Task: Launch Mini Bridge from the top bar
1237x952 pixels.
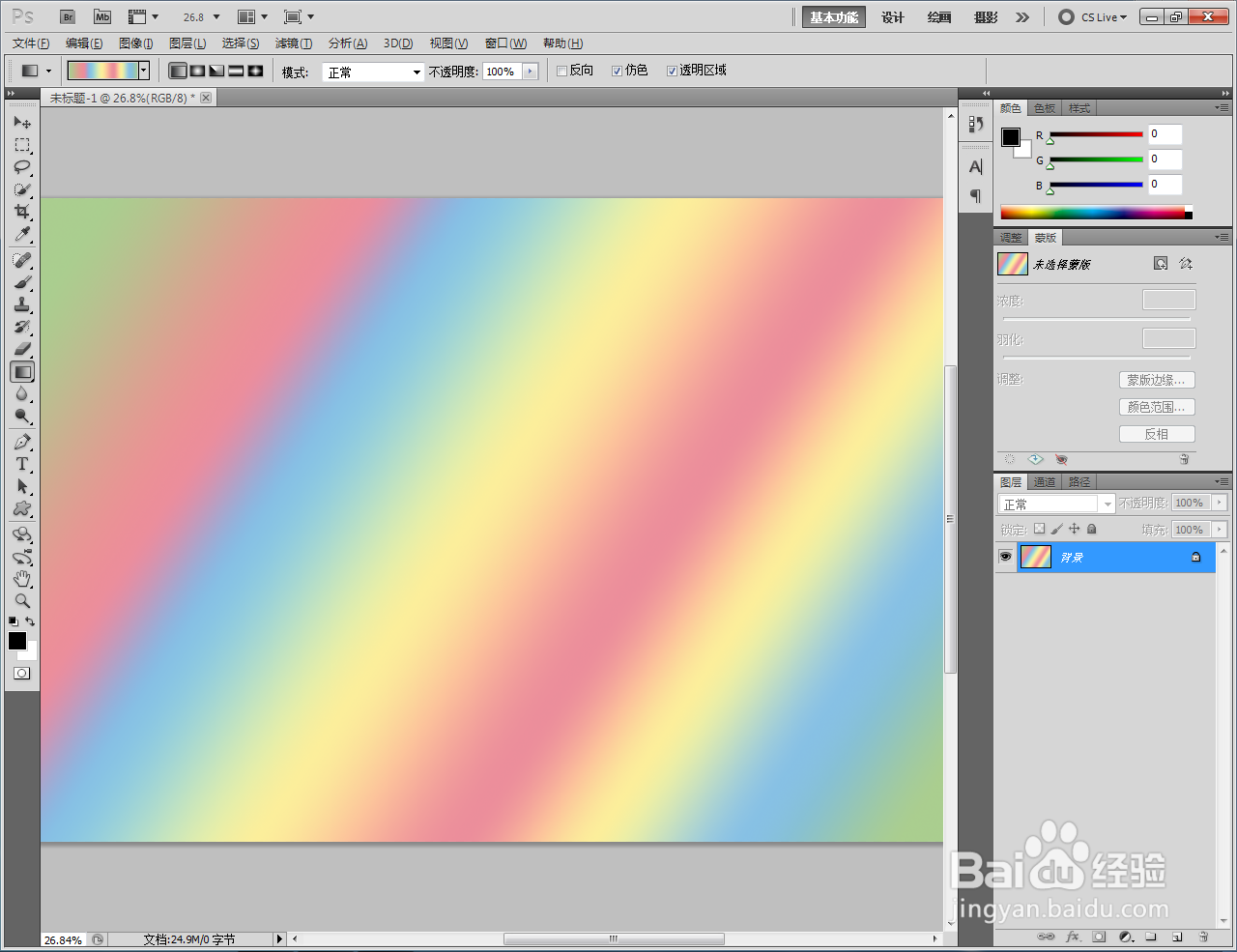Action: (102, 16)
